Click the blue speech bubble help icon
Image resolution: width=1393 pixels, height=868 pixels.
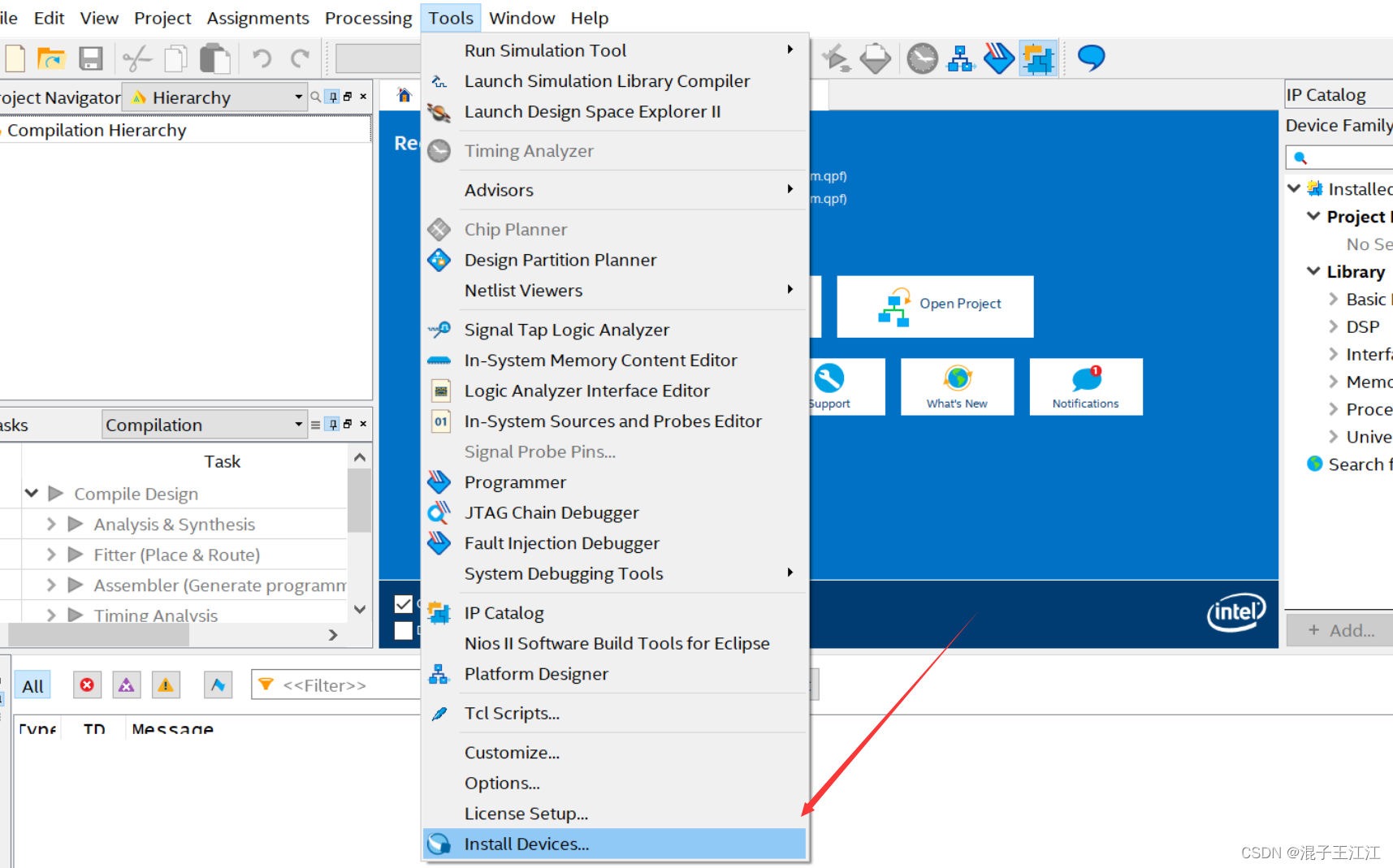click(1091, 58)
